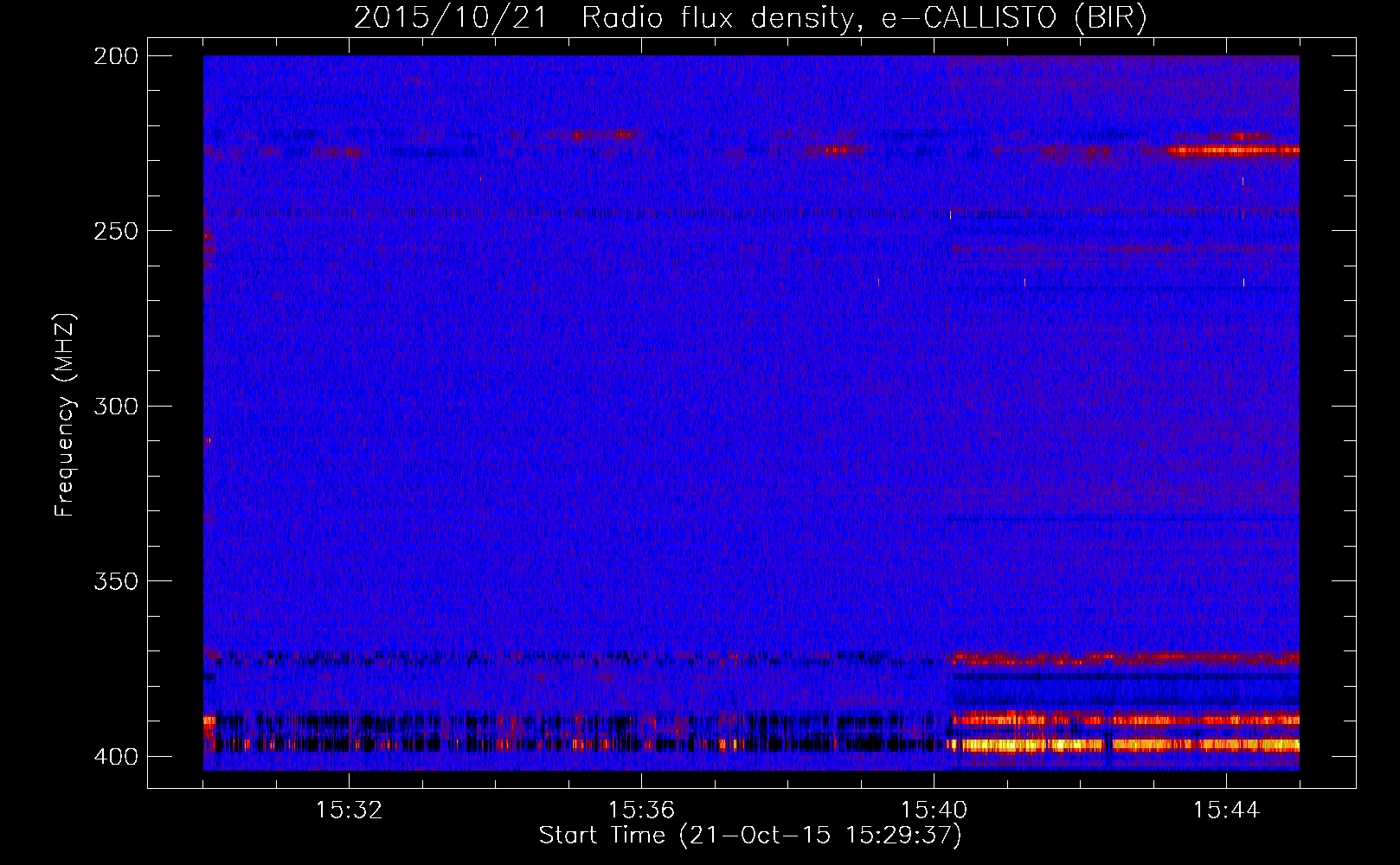The image size is (1400, 865).
Task: Click the '250' frequency tick label
Action: pyautogui.click(x=116, y=231)
